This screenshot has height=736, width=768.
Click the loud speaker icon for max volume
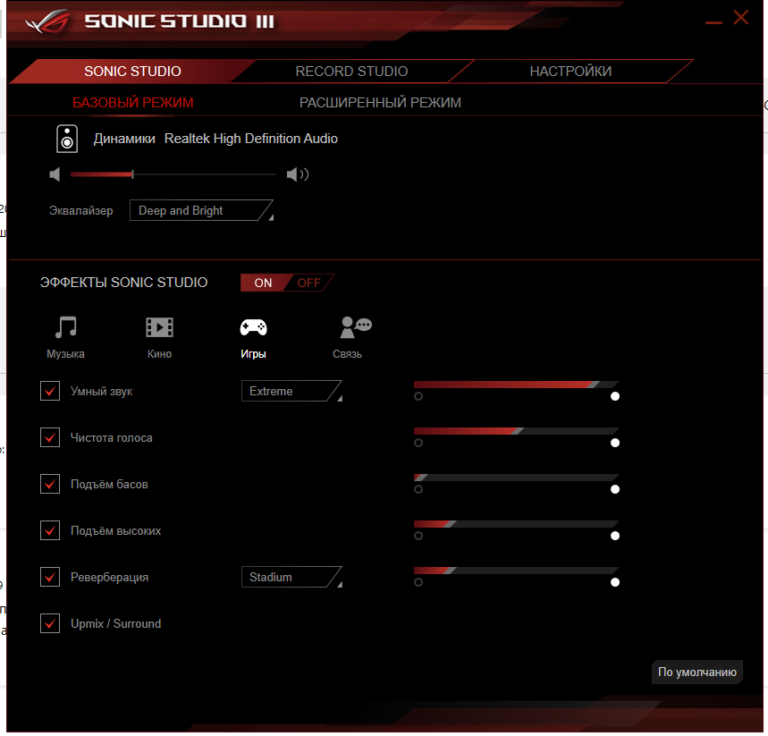pyautogui.click(x=297, y=175)
